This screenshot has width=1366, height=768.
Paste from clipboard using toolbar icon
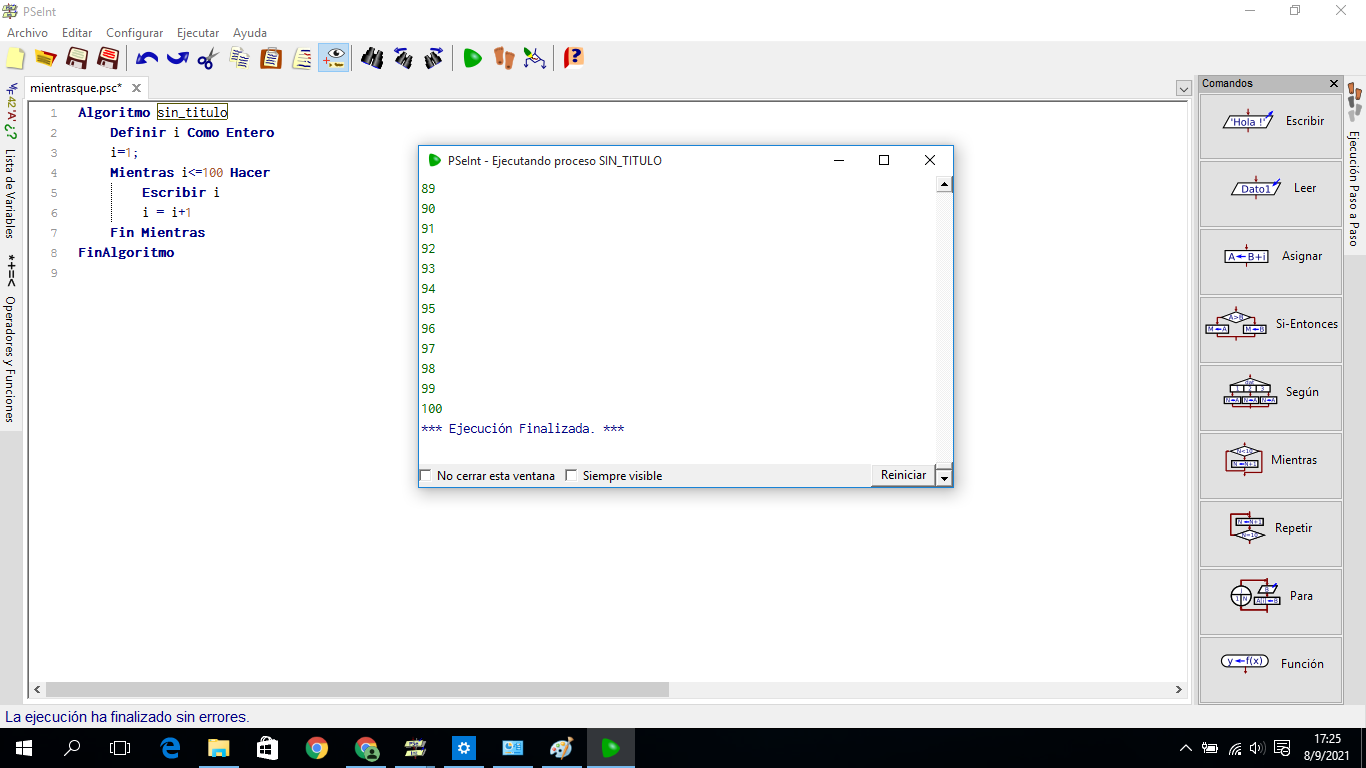coord(271,58)
